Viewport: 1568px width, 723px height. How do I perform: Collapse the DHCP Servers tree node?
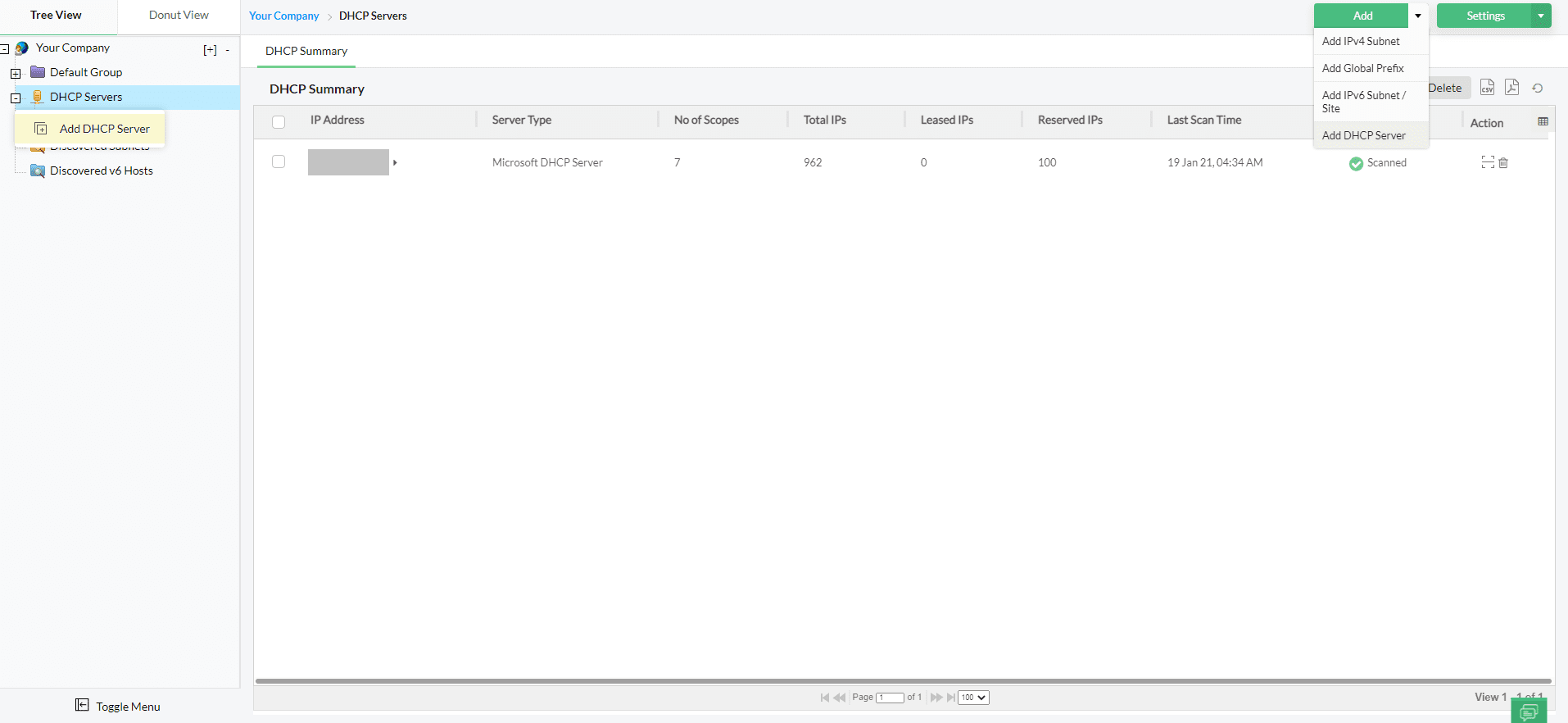point(16,98)
